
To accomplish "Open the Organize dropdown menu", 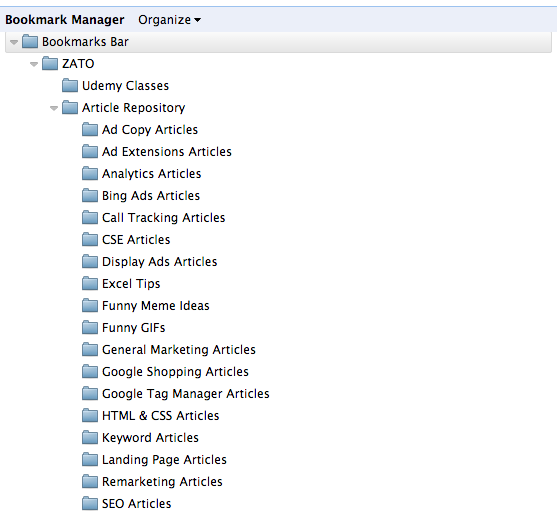I will click(169, 20).
